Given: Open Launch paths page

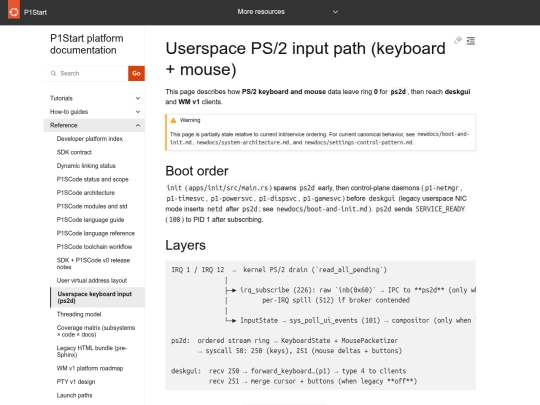Looking at the screenshot, I should (74, 395).
